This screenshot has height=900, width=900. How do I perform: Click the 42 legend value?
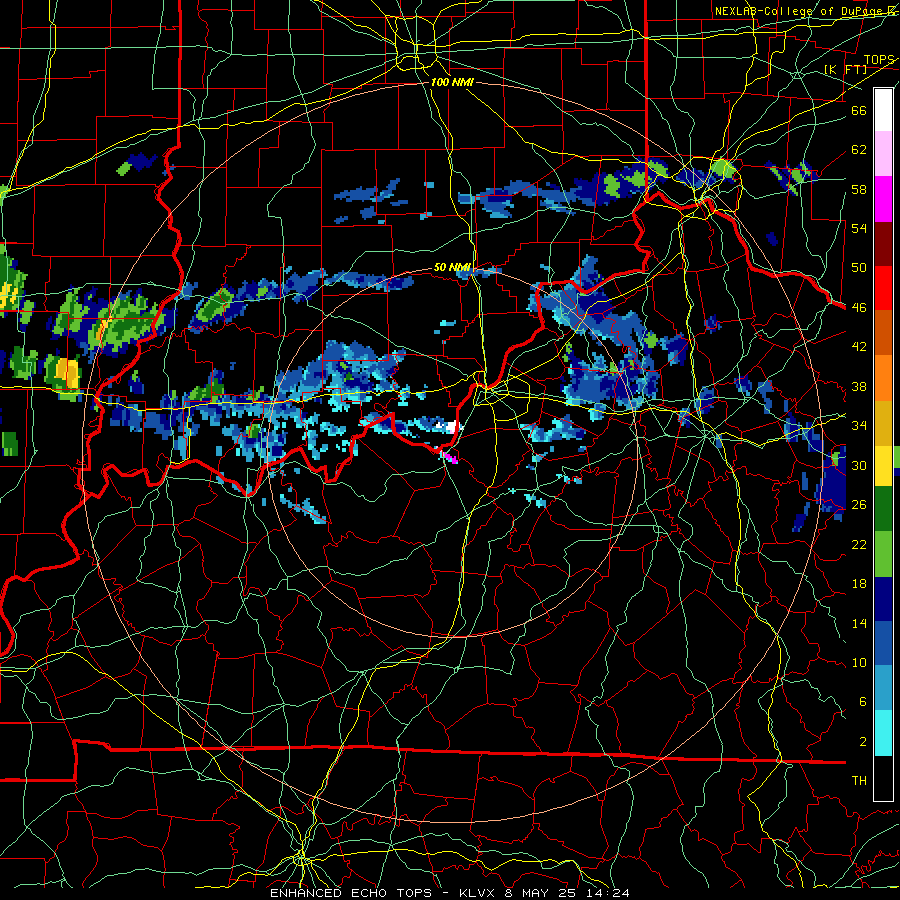pos(859,346)
